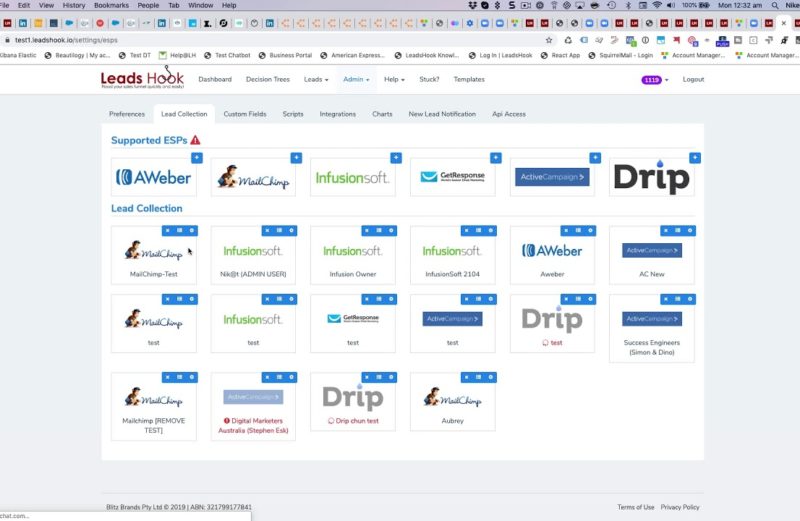Open the list icon on MailChimp-Test card
Viewport: 800px width, 521px height.
click(x=180, y=231)
